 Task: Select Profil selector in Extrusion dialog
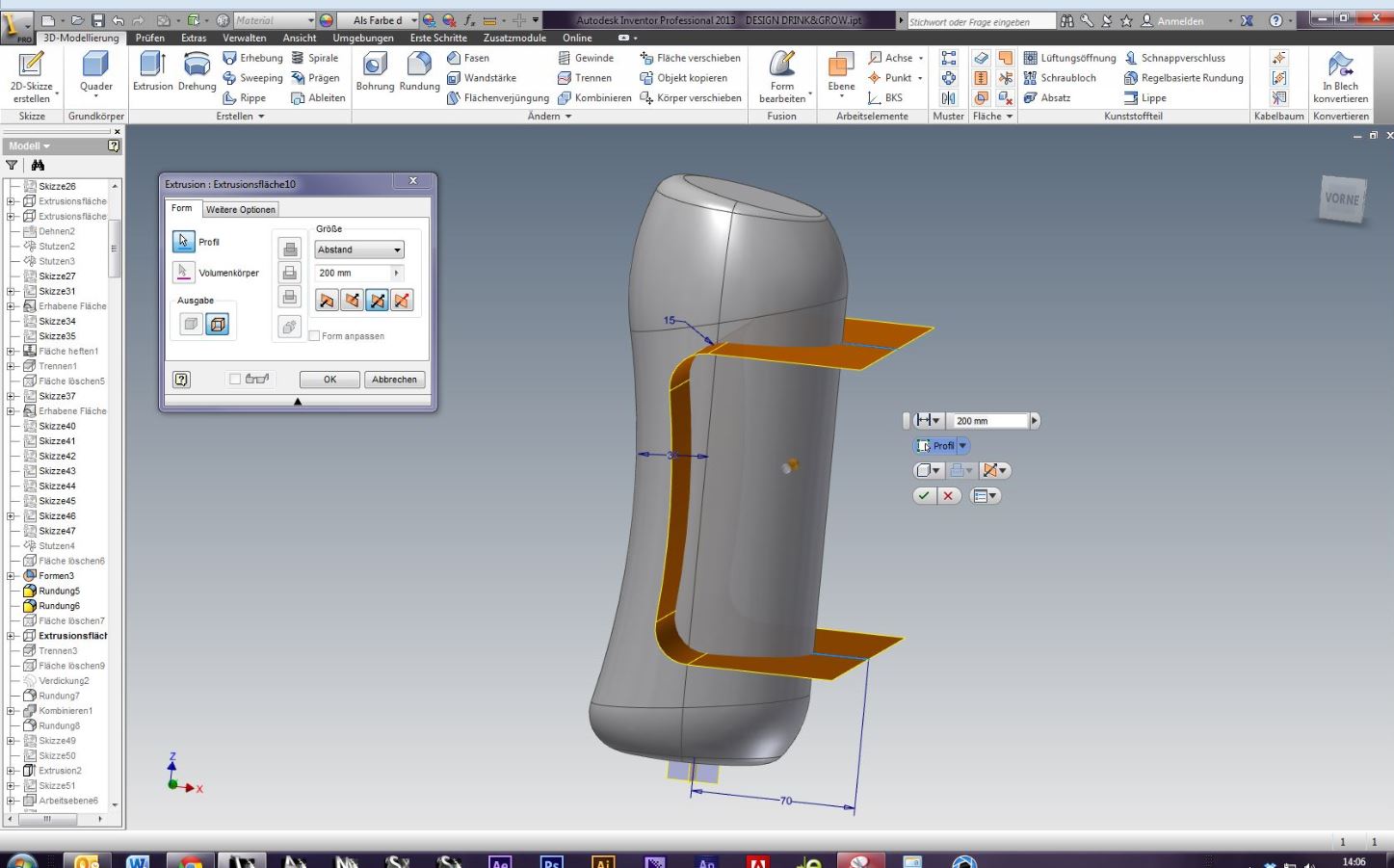pyautogui.click(x=184, y=242)
